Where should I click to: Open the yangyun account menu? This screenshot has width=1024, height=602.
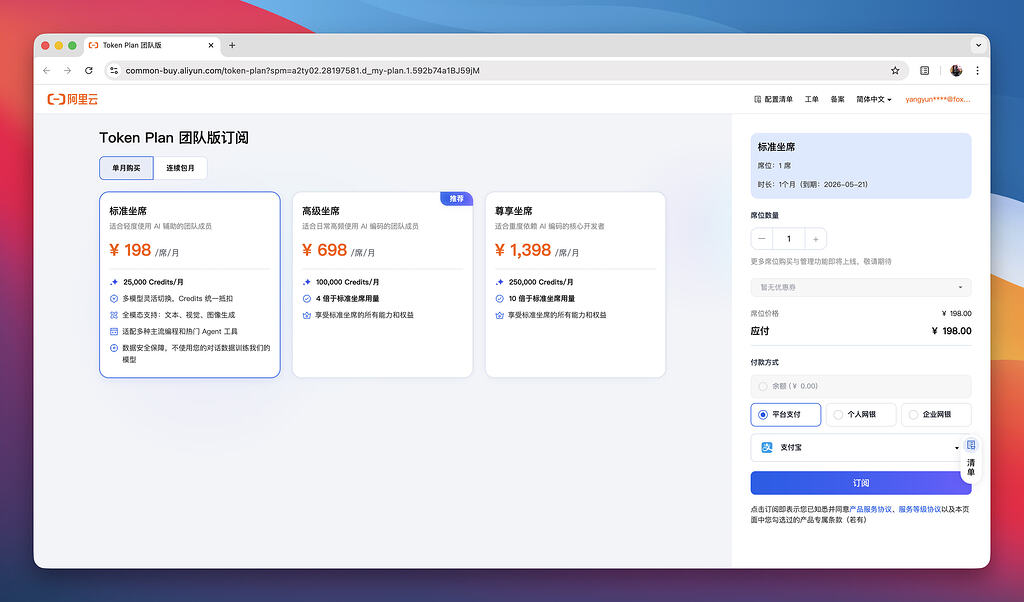[938, 99]
